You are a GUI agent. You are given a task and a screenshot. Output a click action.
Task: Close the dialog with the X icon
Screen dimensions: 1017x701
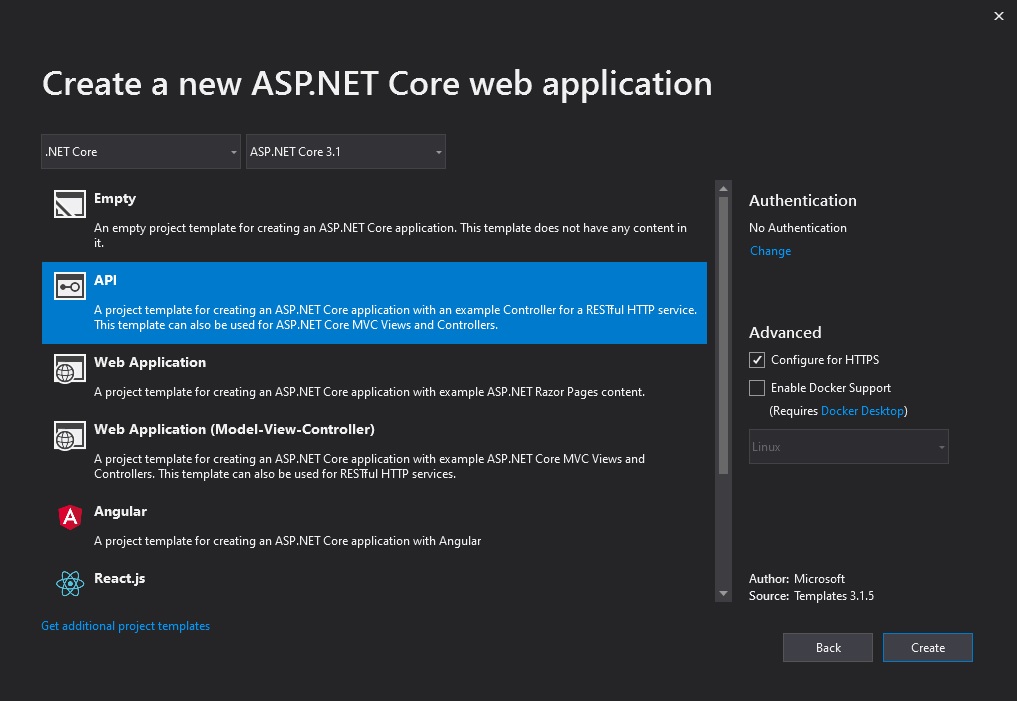pos(999,16)
